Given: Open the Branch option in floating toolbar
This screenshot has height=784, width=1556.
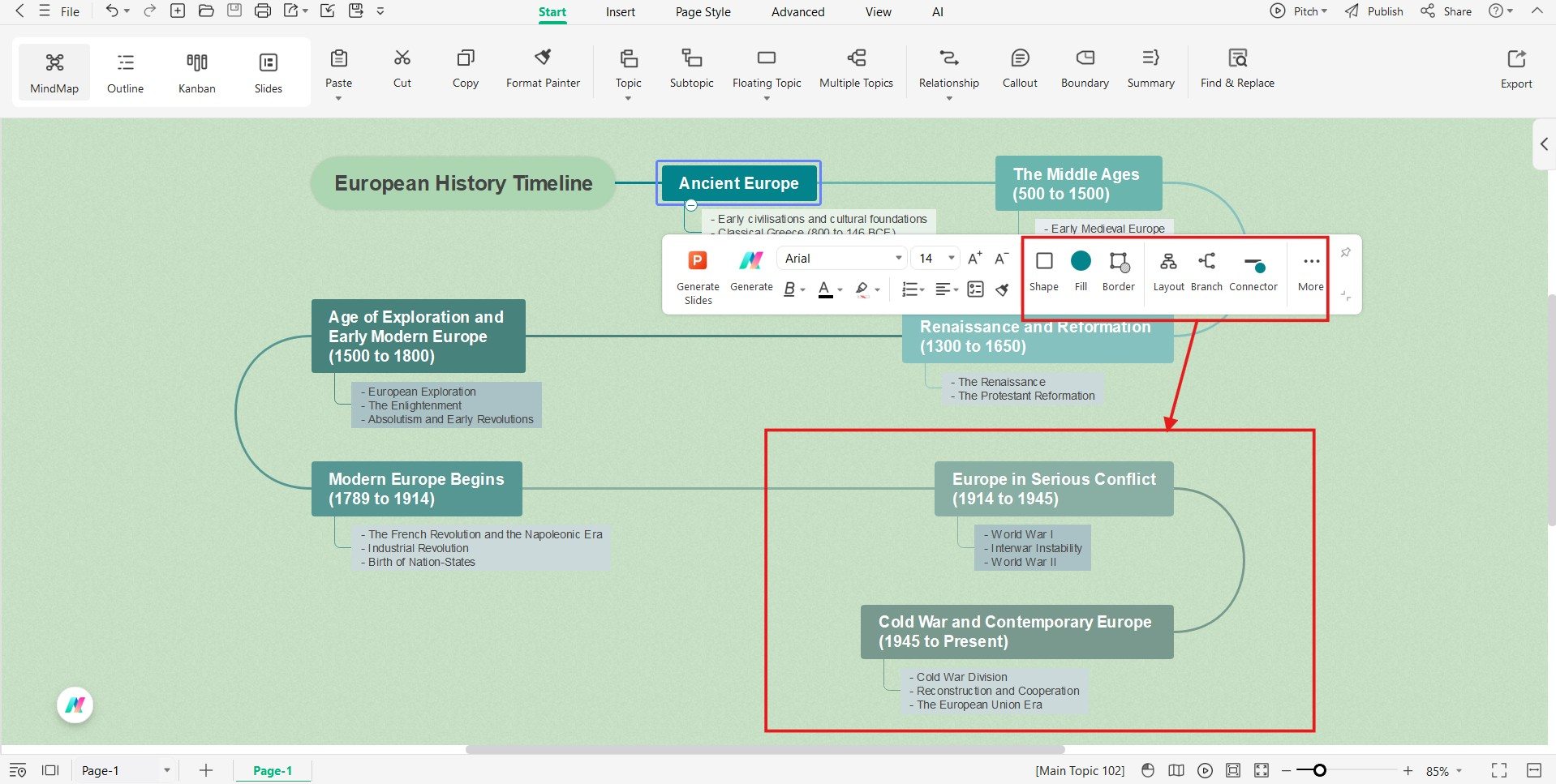Looking at the screenshot, I should point(1206,271).
